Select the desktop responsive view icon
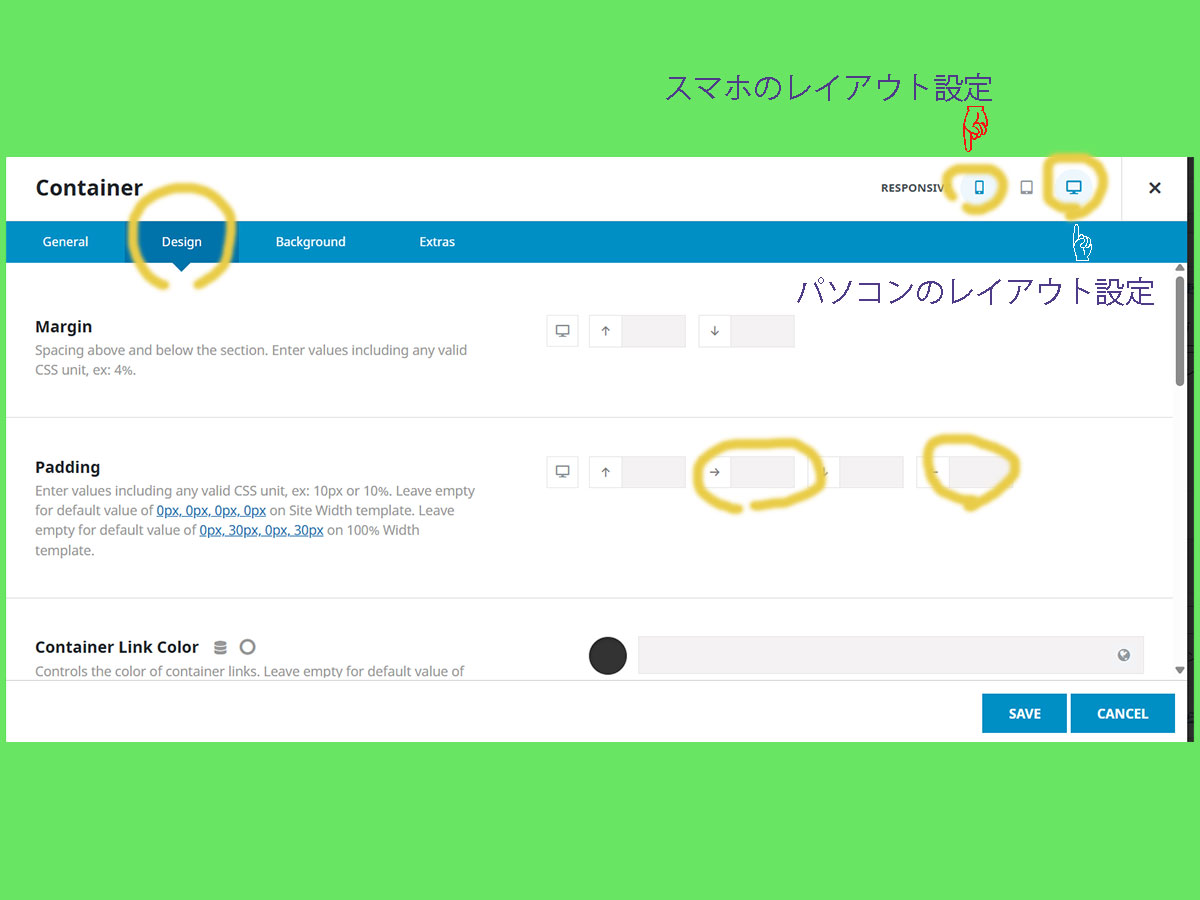The width and height of the screenshot is (1200, 900). click(1073, 187)
